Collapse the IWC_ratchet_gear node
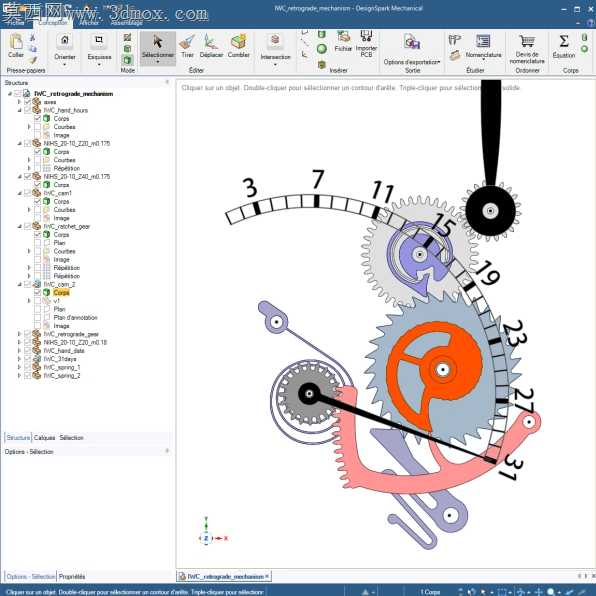The height and width of the screenshot is (596, 596). 19,227
